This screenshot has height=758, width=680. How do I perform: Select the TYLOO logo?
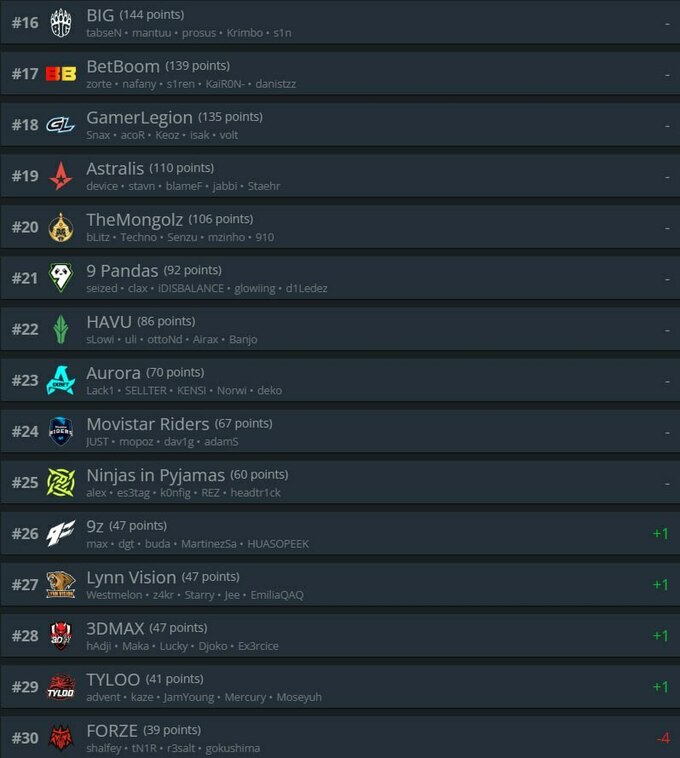point(61,687)
